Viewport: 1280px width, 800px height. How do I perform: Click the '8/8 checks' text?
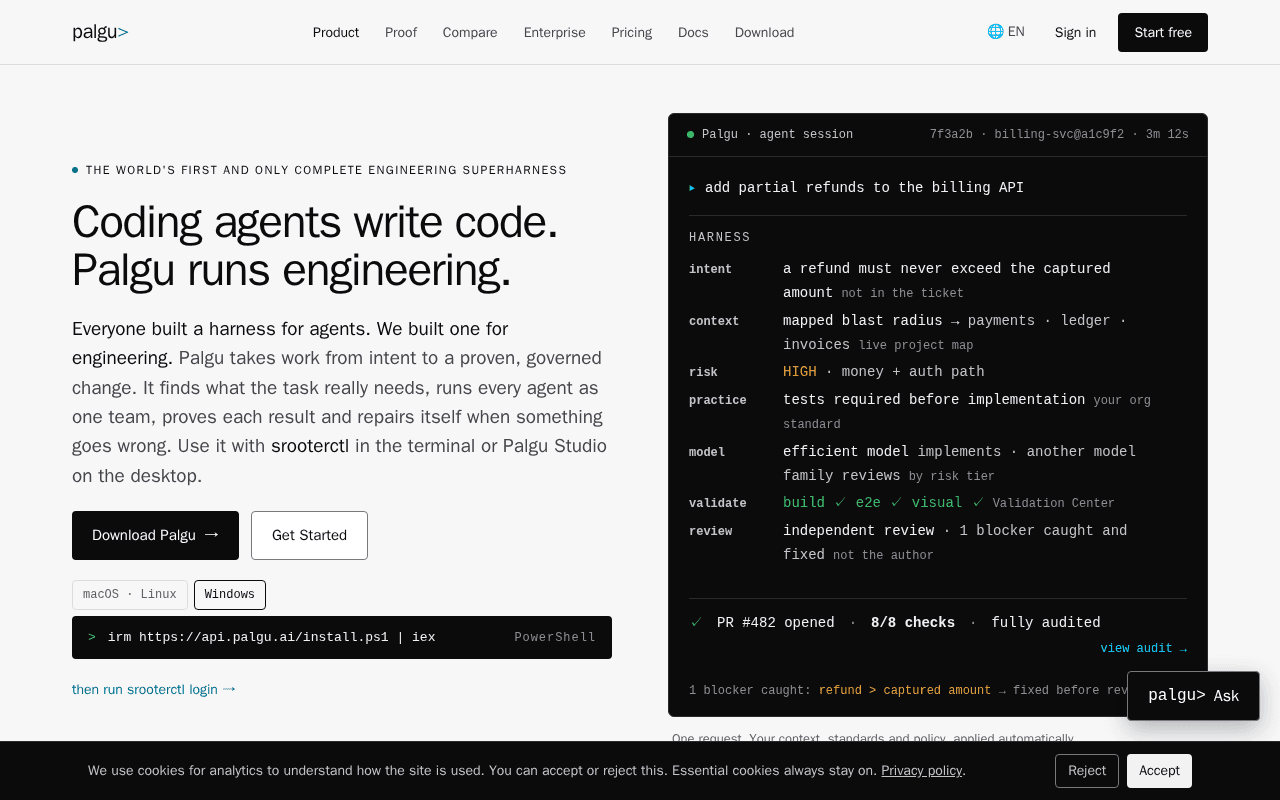tap(913, 622)
